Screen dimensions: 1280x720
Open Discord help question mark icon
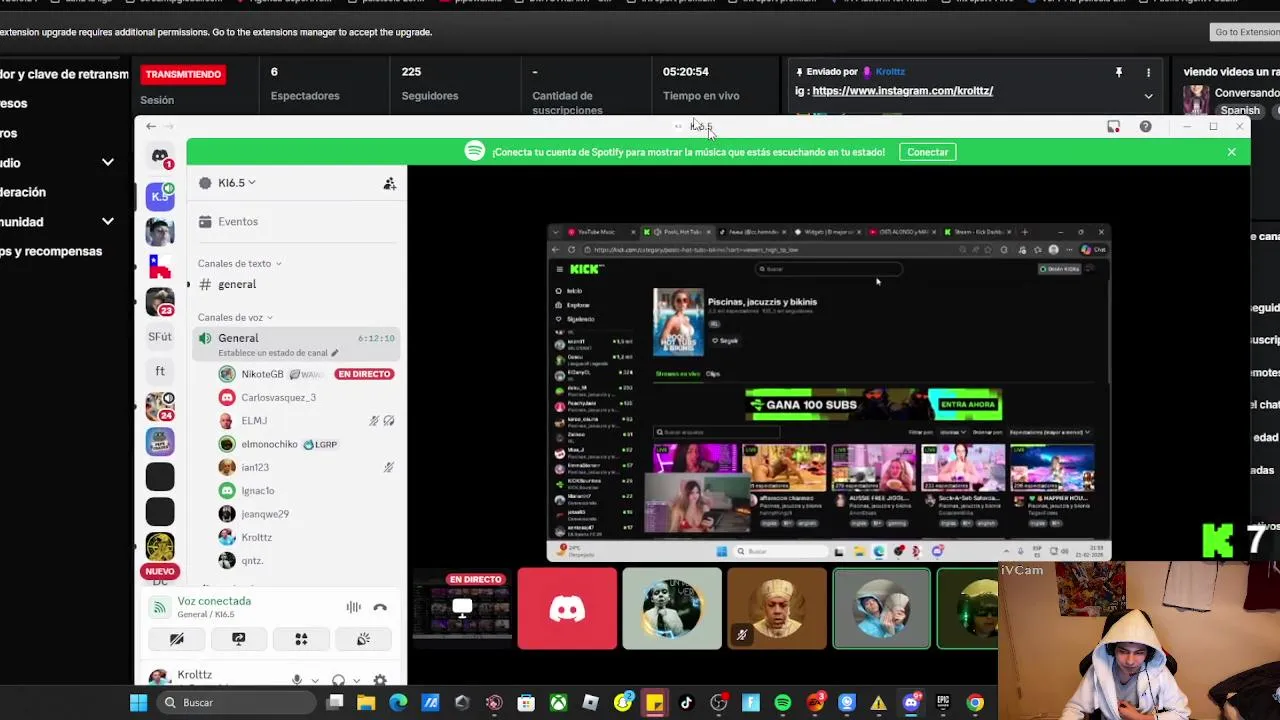click(1145, 126)
